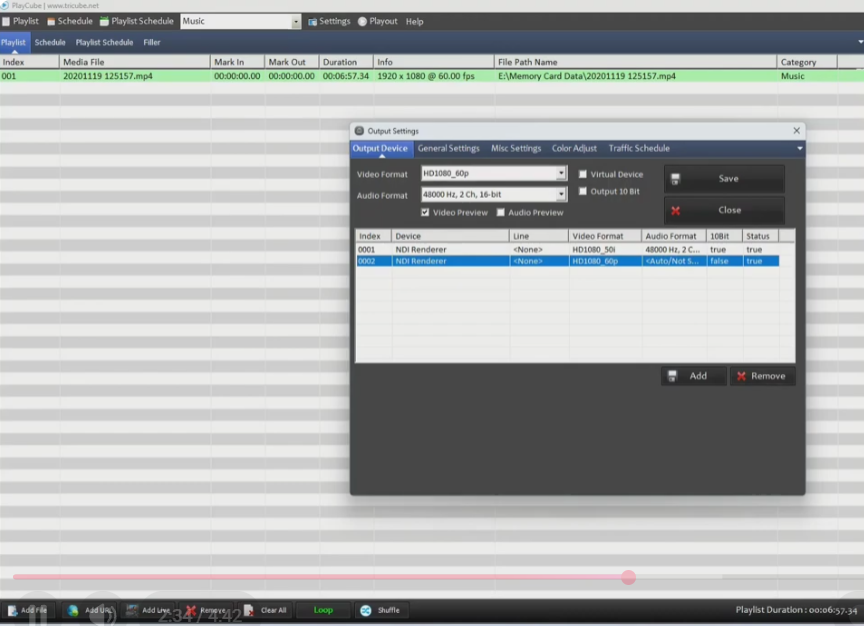
Task: Click the Add Live icon button
Action: tap(132, 610)
